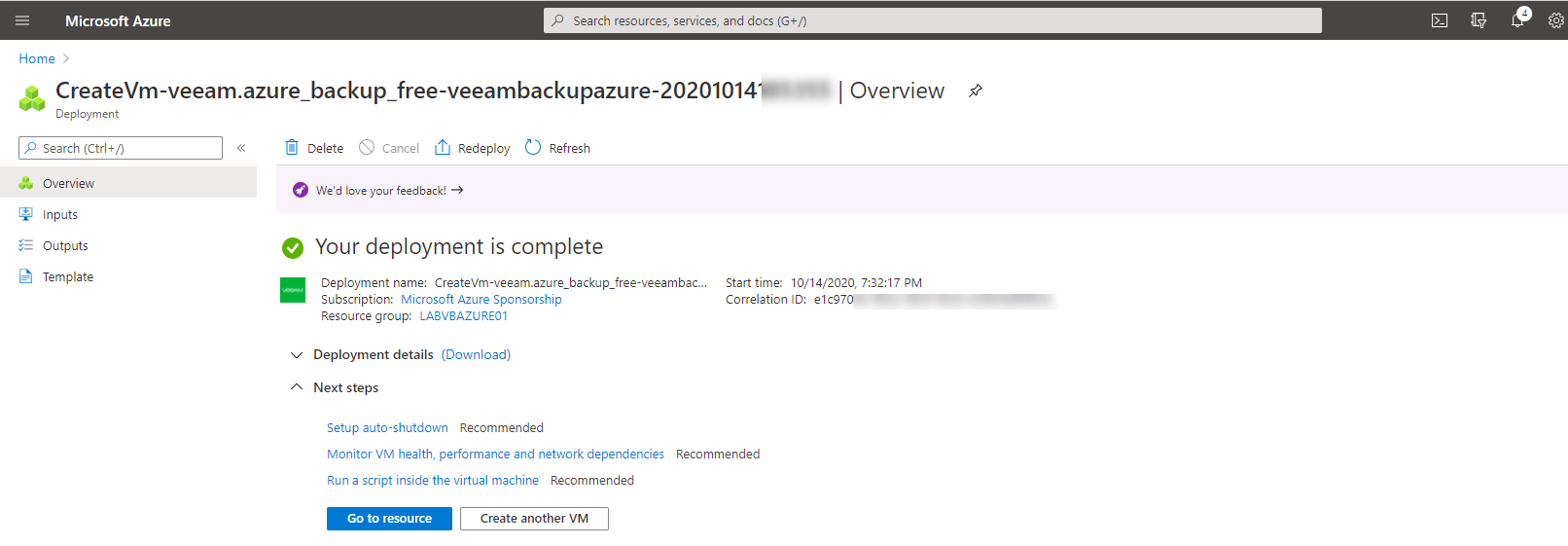The width and height of the screenshot is (1568, 546).
Task: Open Monitor VM health and performance link
Action: pyautogui.click(x=495, y=455)
